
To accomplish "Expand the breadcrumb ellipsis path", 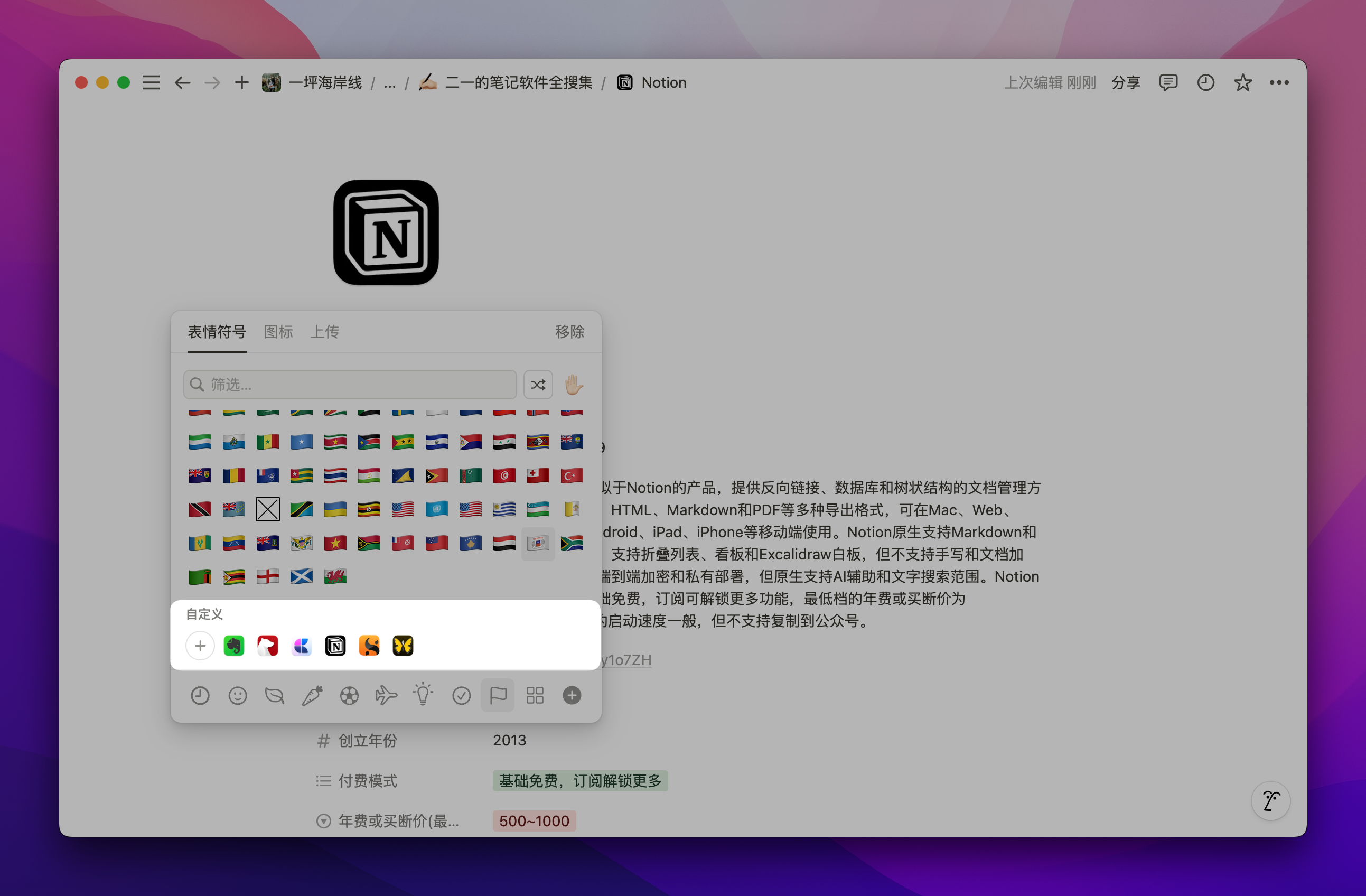I will click(x=390, y=83).
